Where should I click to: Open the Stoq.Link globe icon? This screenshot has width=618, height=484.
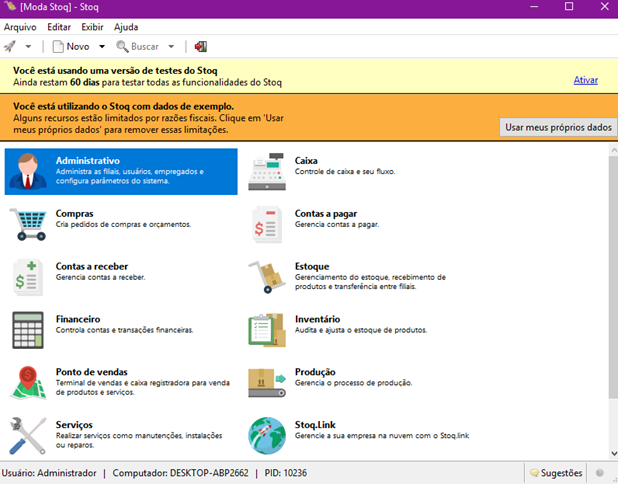pyautogui.click(x=267, y=436)
